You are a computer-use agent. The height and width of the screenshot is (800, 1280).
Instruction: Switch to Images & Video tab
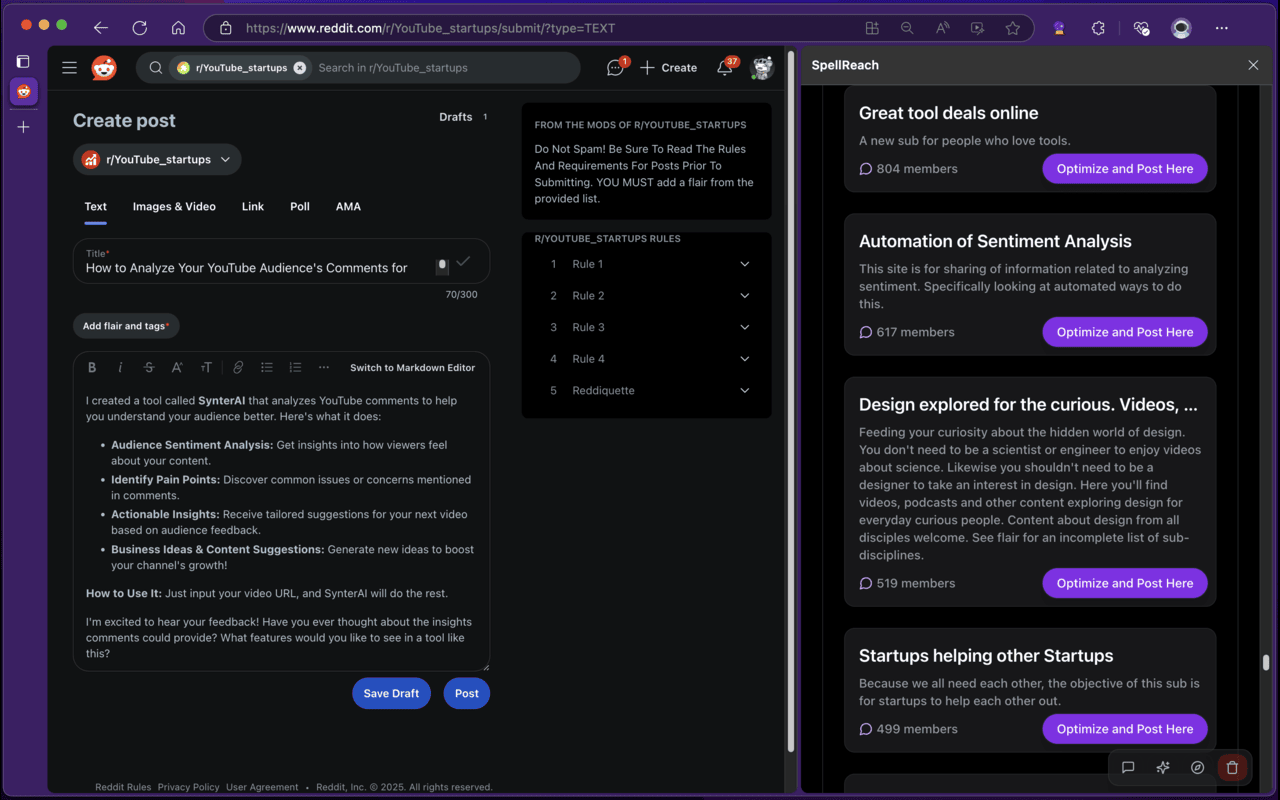[x=174, y=206]
